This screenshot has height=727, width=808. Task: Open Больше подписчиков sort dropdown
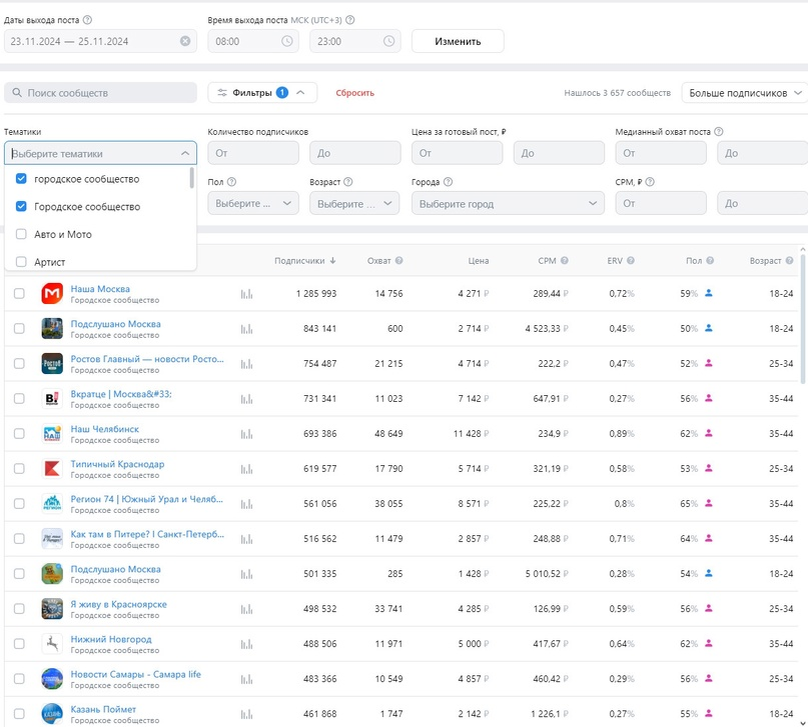click(745, 93)
